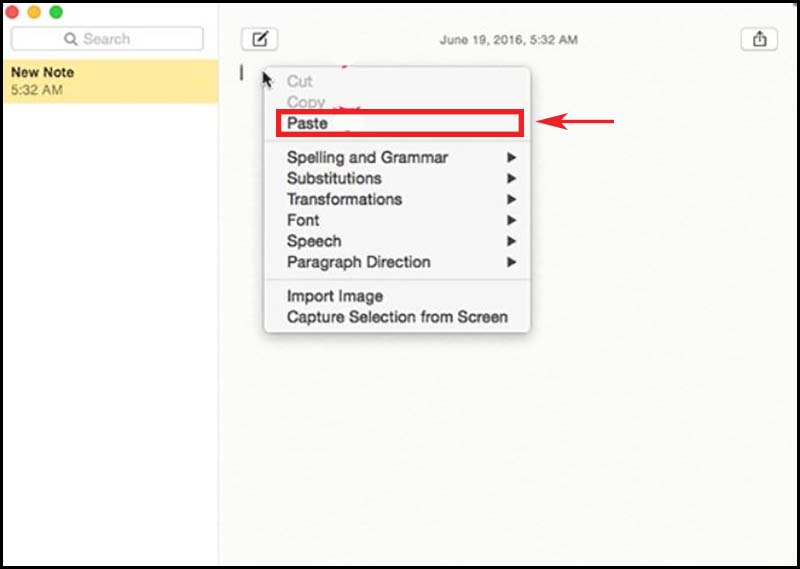Select Import Image from context menu
The width and height of the screenshot is (800, 569).
(335, 296)
